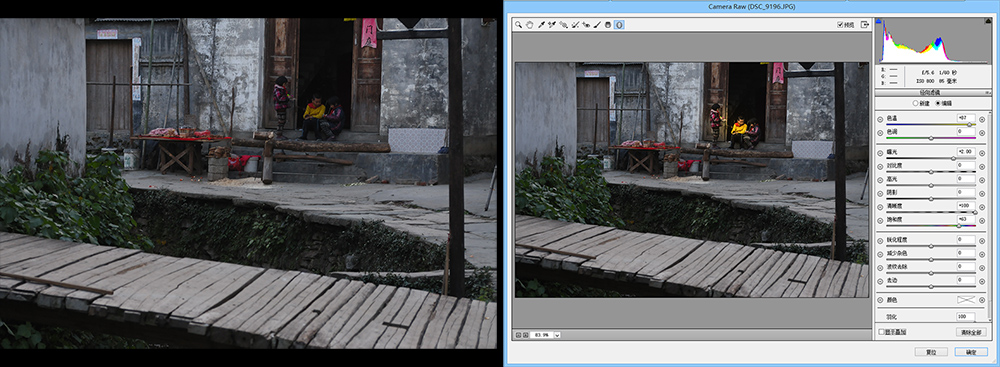Click plus icon beside 锐化程度 slider

pyautogui.click(x=982, y=241)
